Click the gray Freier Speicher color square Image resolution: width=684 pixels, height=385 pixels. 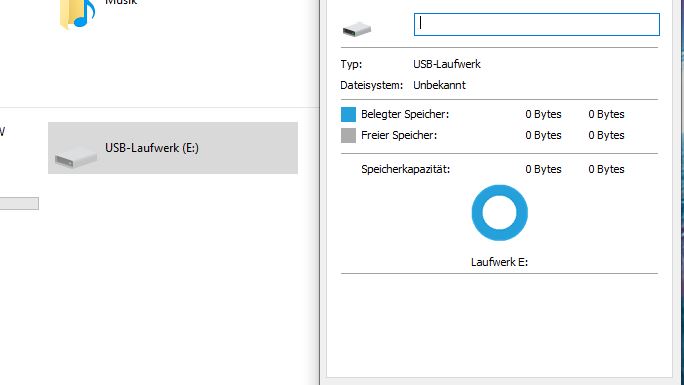tap(348, 135)
